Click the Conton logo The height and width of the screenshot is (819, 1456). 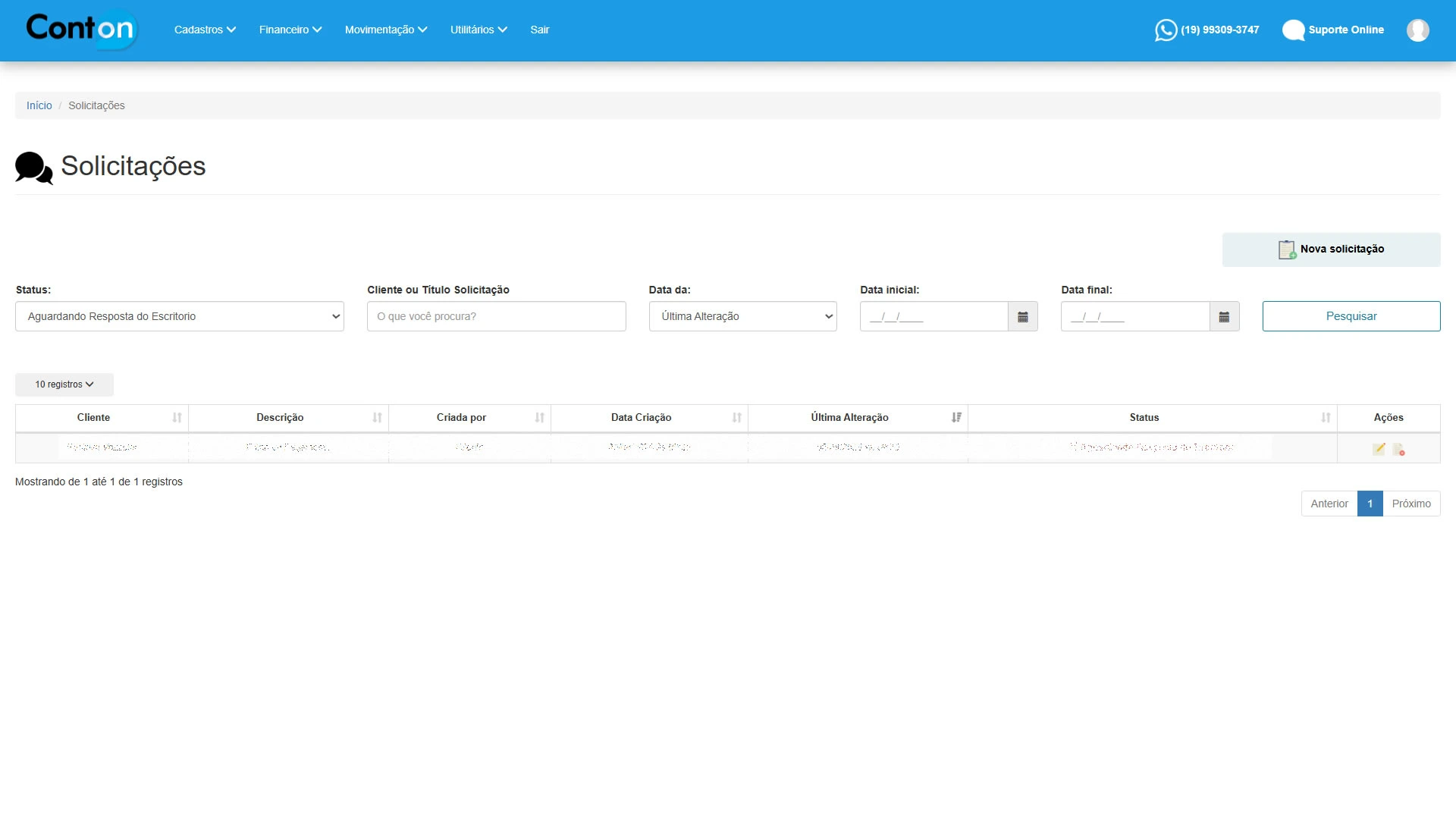click(x=80, y=29)
